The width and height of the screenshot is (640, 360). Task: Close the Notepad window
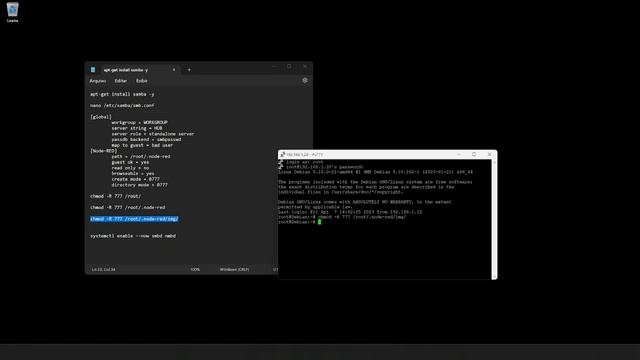click(305, 66)
